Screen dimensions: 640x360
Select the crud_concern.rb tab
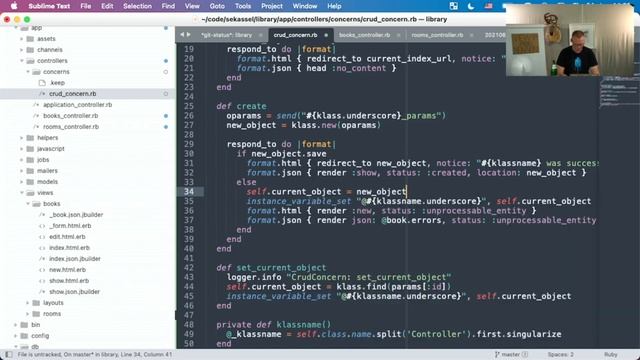tap(295, 35)
